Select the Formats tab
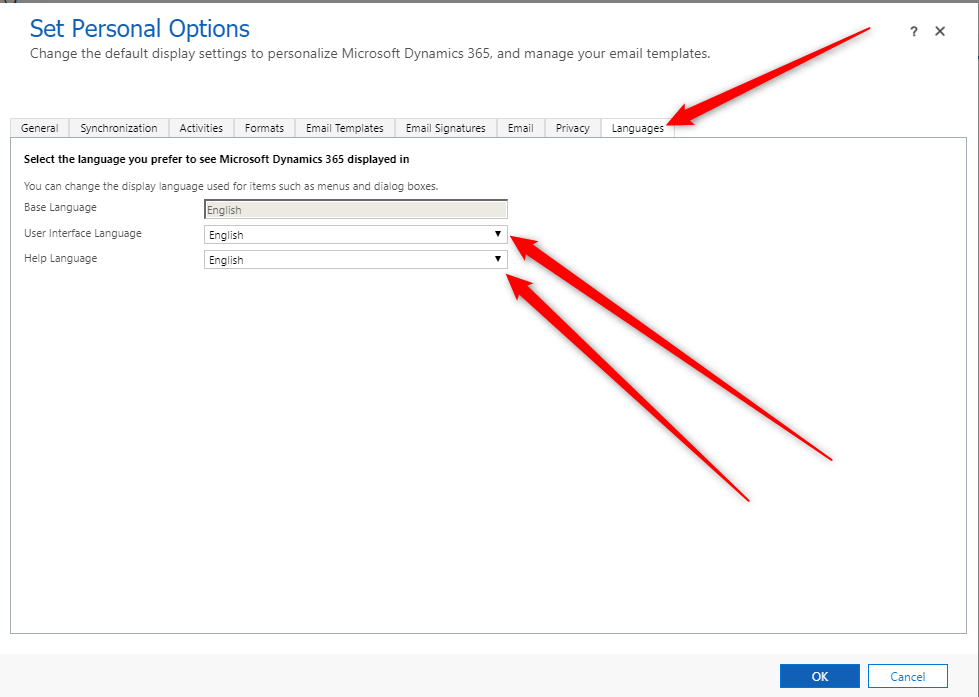The image size is (979, 697). click(264, 128)
